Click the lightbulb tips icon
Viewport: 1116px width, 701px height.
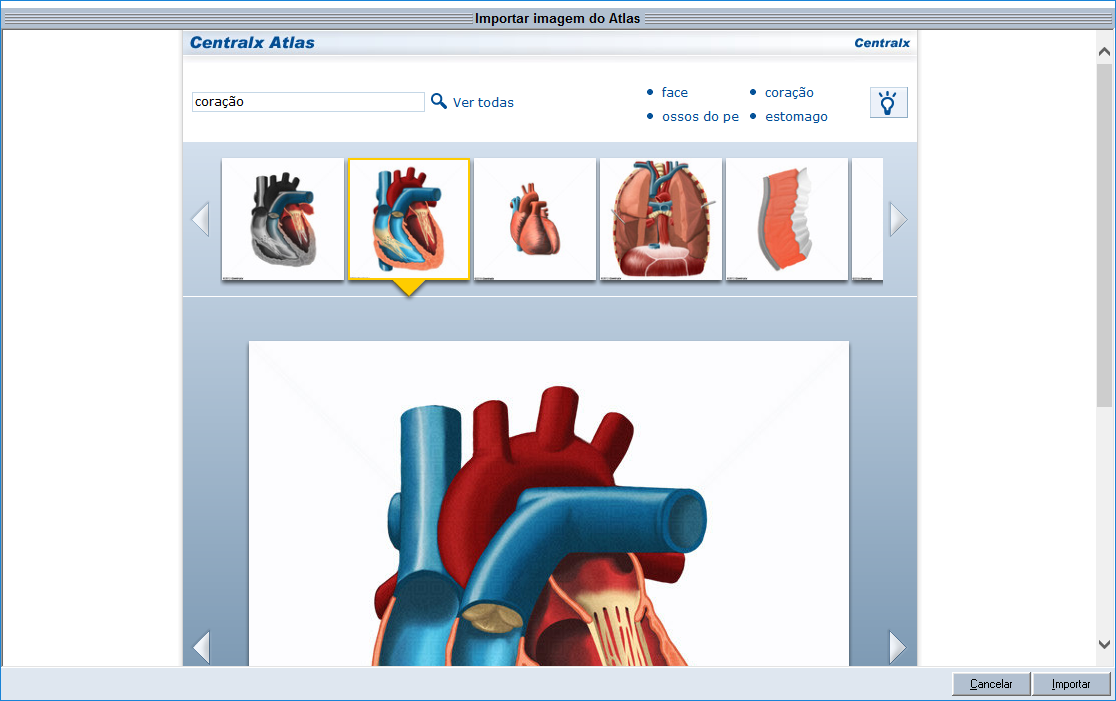tap(888, 102)
